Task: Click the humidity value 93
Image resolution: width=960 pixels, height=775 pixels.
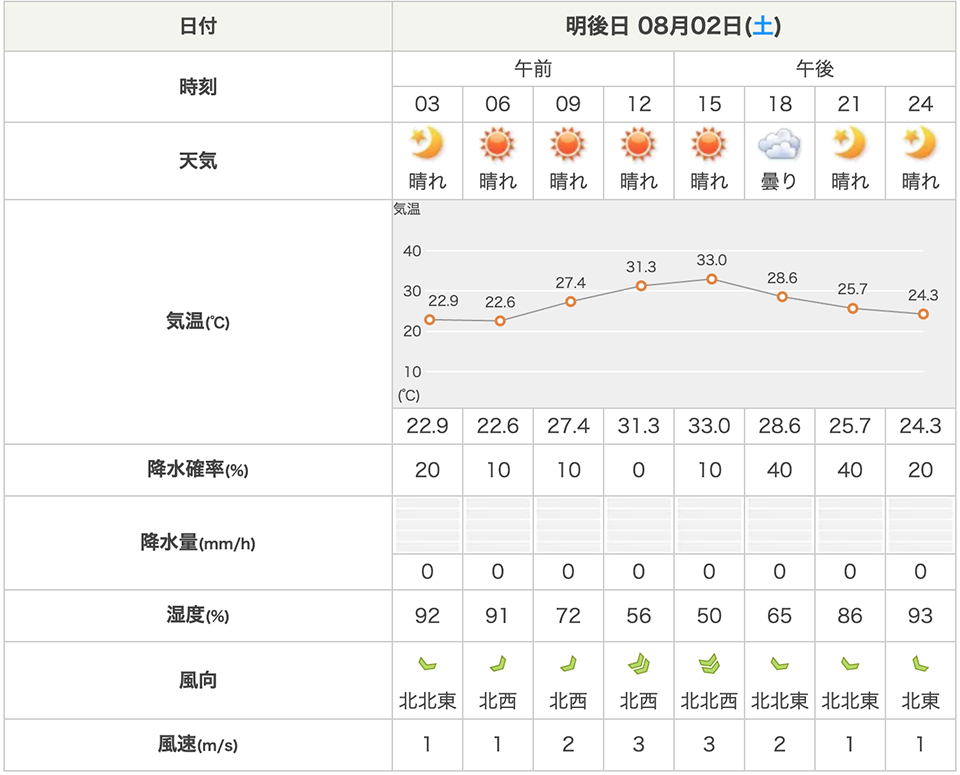Action: [920, 616]
